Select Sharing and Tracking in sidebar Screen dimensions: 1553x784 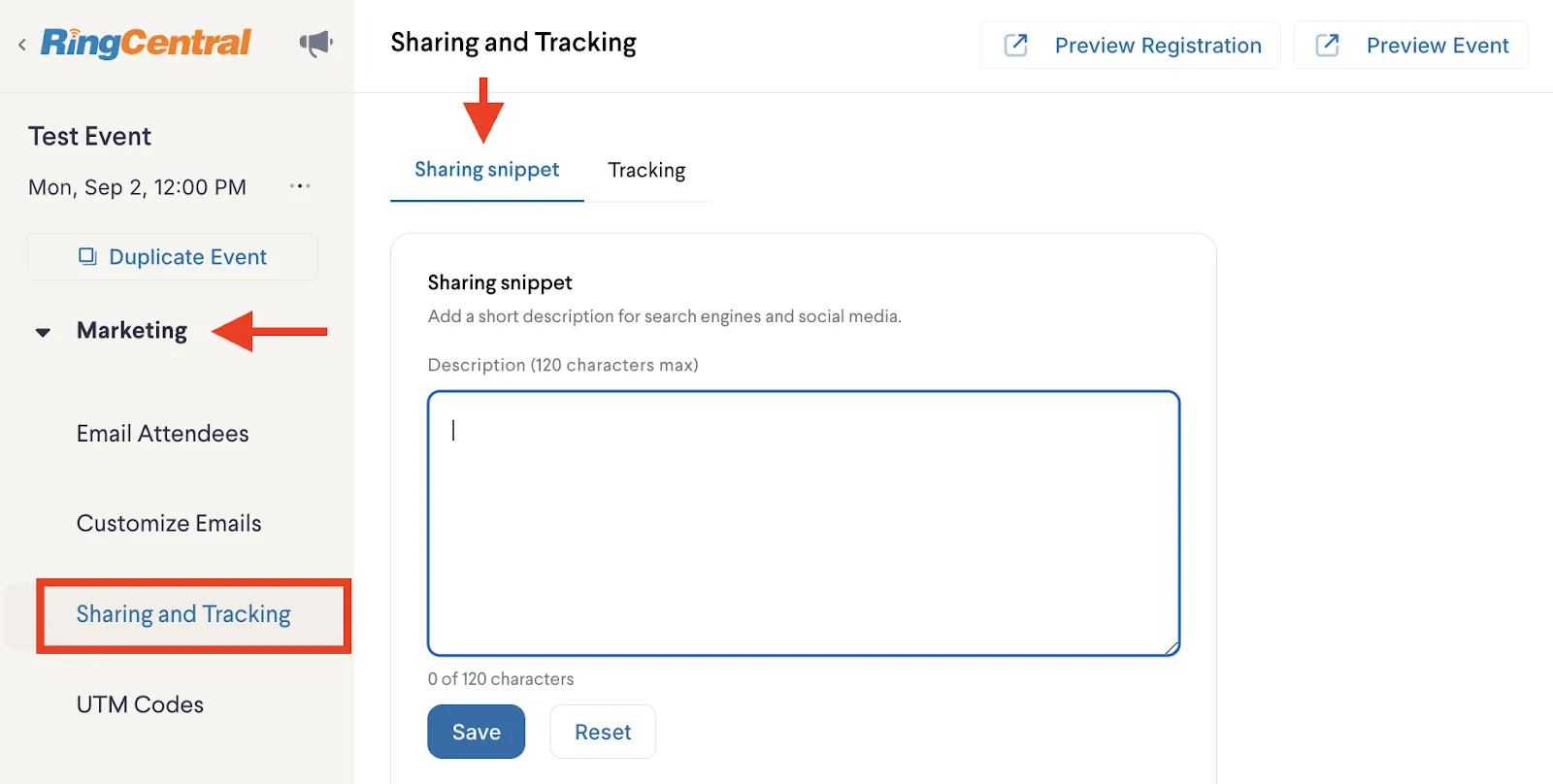tap(183, 614)
